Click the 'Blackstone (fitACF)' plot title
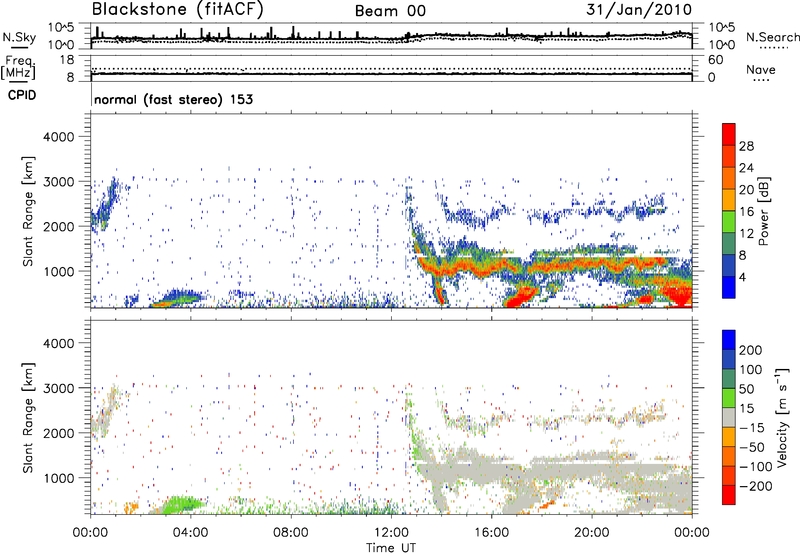 click(178, 9)
